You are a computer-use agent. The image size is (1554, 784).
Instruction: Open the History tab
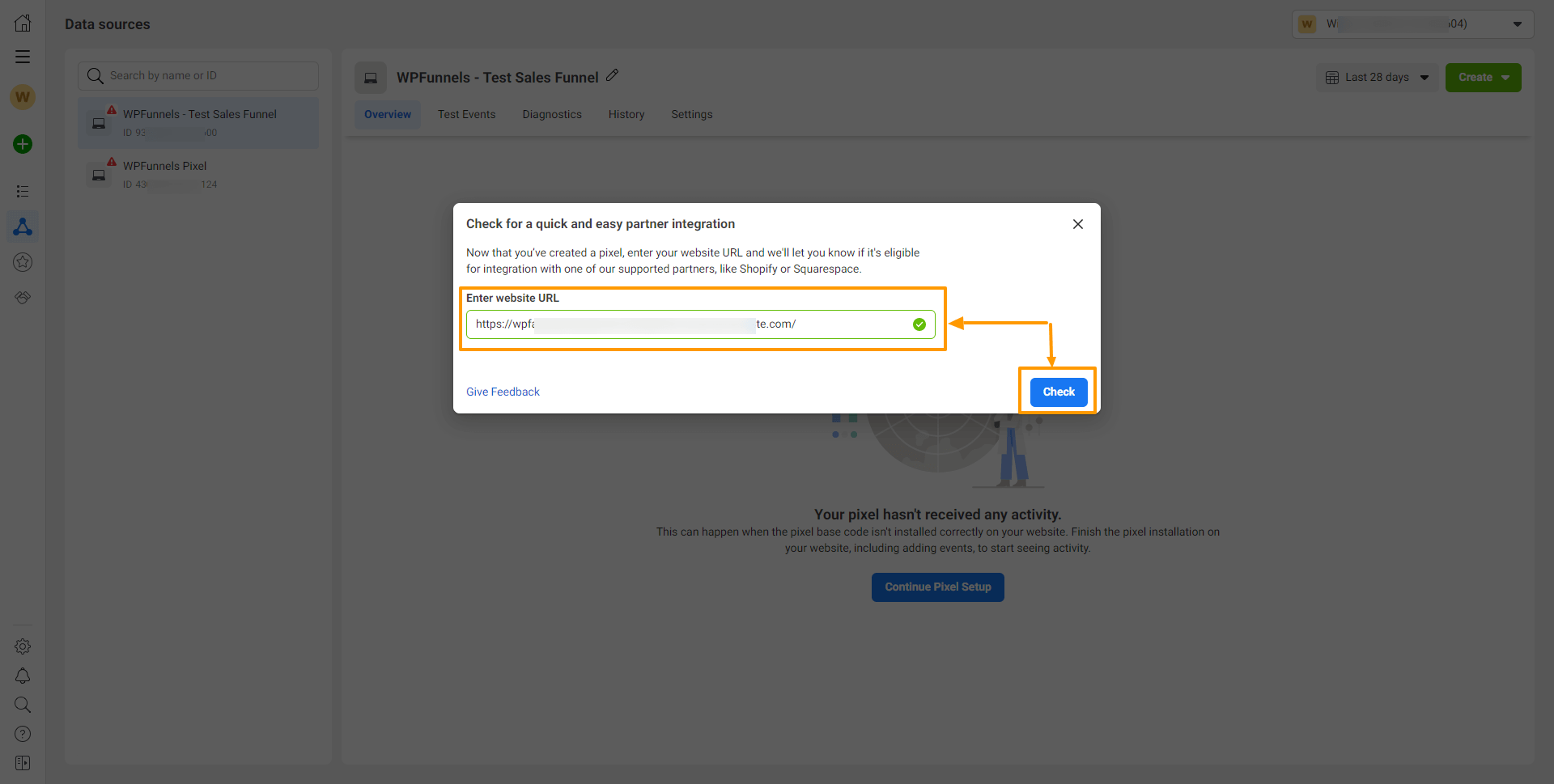coord(626,115)
